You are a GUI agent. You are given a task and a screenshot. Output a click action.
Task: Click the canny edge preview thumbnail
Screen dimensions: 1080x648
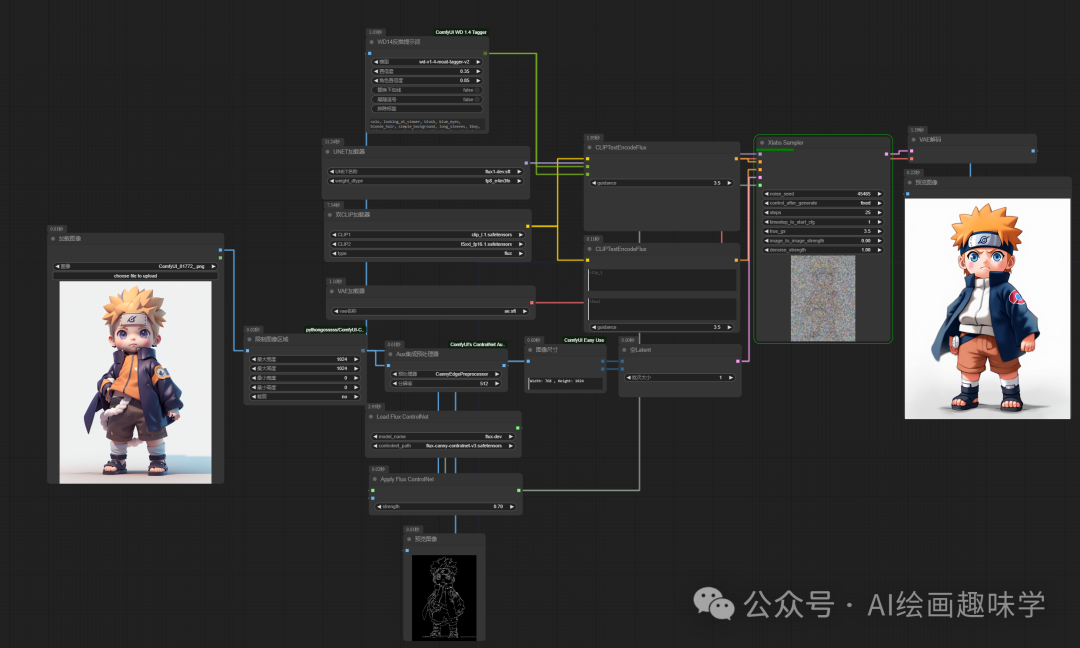tap(444, 597)
